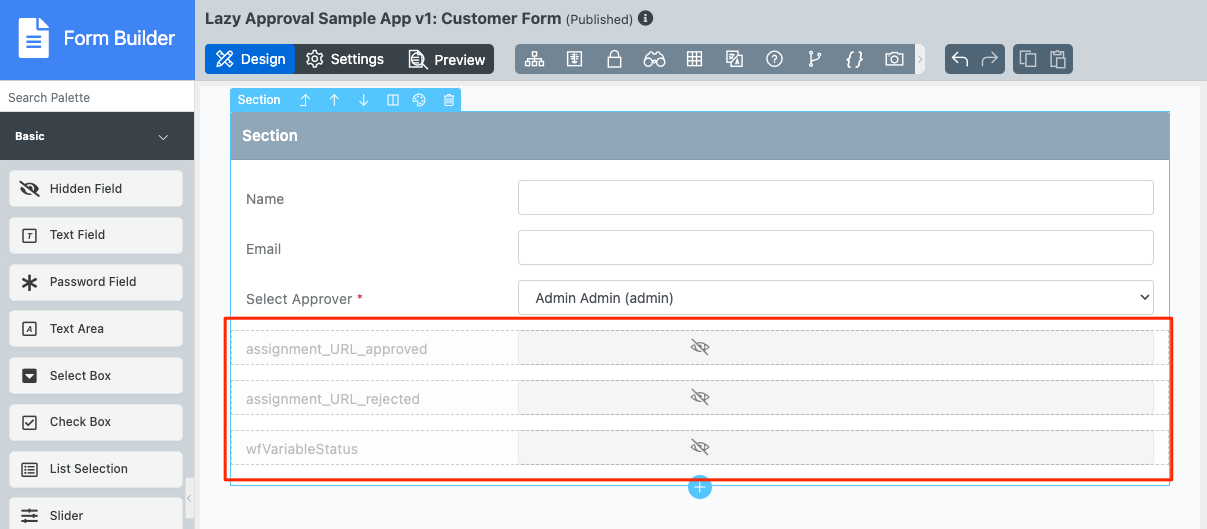Collapse the Basic palette category
Image resolution: width=1207 pixels, height=529 pixels.
[x=163, y=137]
